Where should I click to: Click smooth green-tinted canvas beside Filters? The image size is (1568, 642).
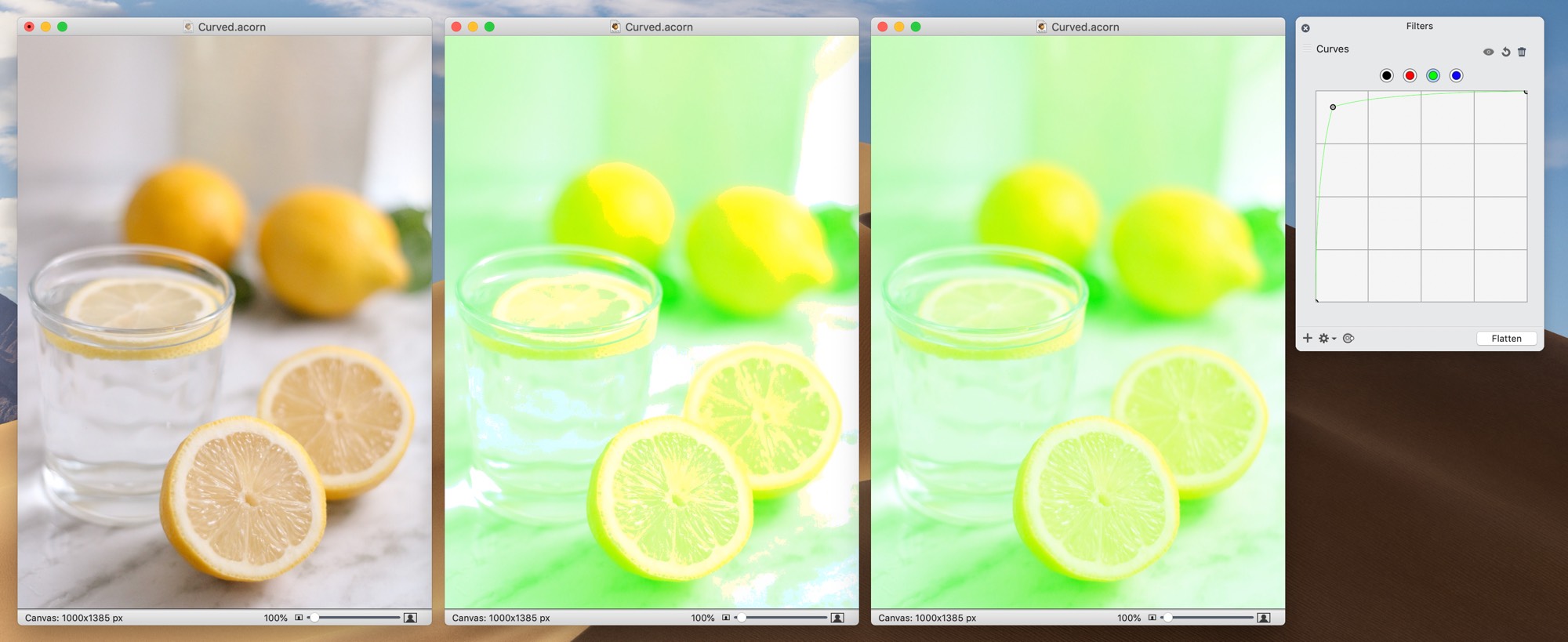[x=1078, y=322]
